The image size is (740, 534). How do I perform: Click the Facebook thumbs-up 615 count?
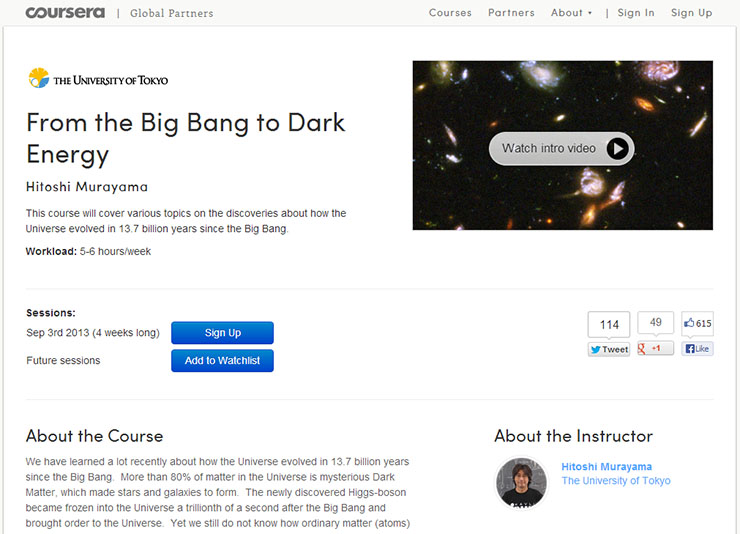tap(697, 323)
